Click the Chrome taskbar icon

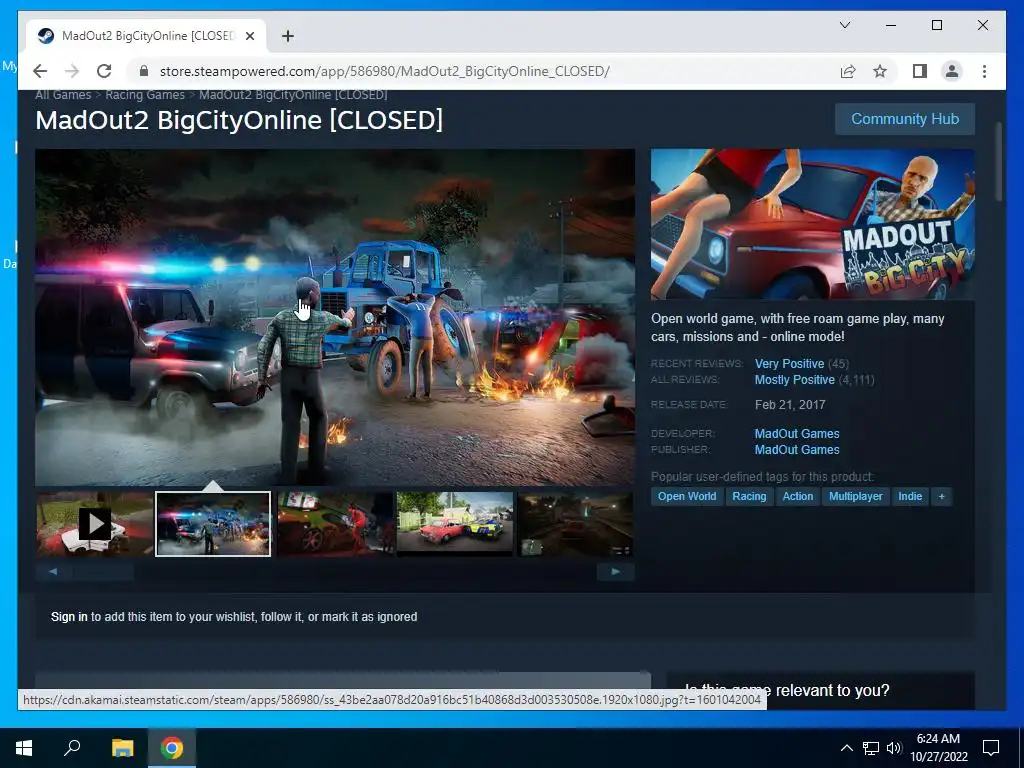click(172, 748)
